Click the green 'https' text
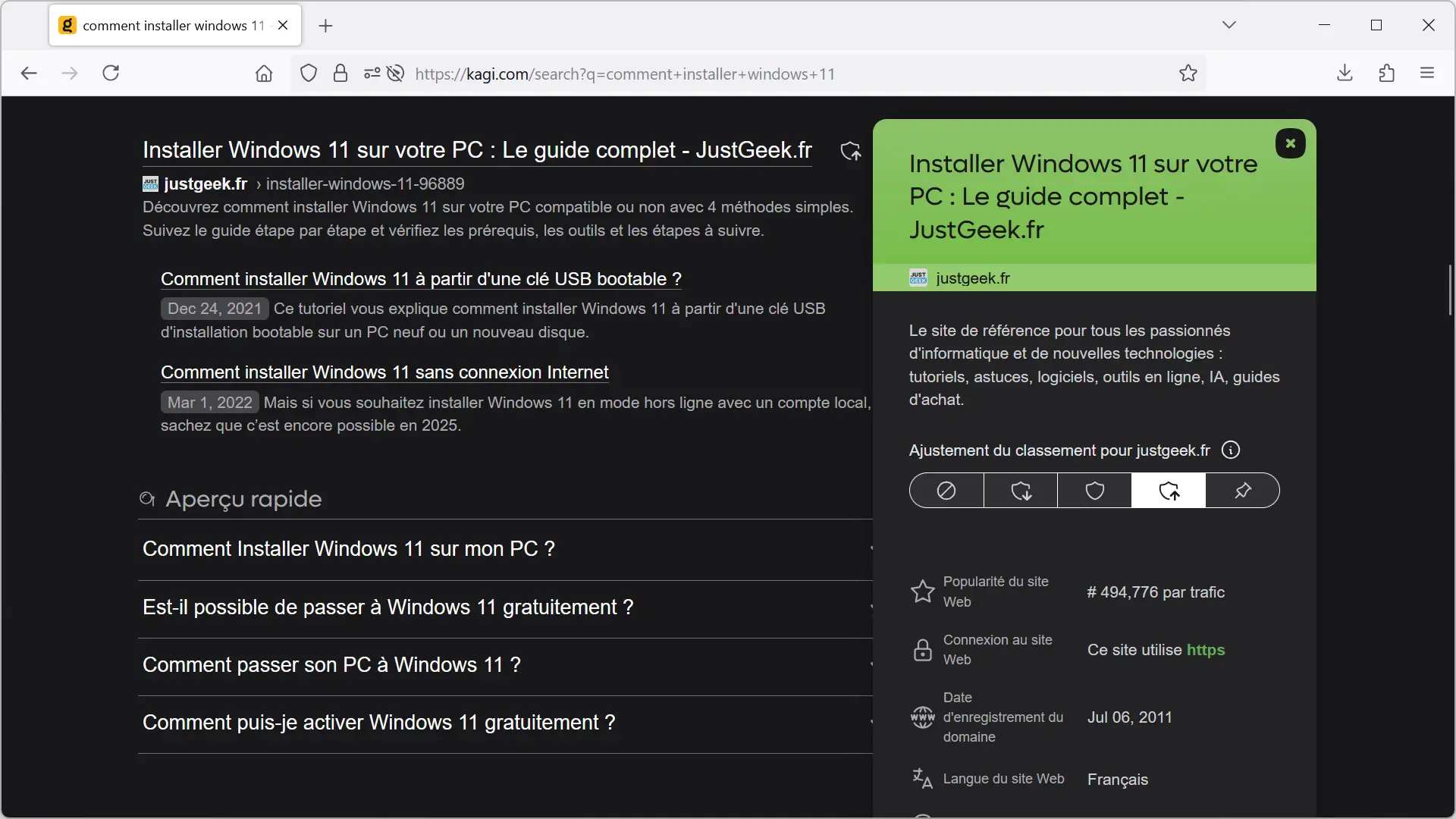The height and width of the screenshot is (819, 1456). click(x=1206, y=650)
